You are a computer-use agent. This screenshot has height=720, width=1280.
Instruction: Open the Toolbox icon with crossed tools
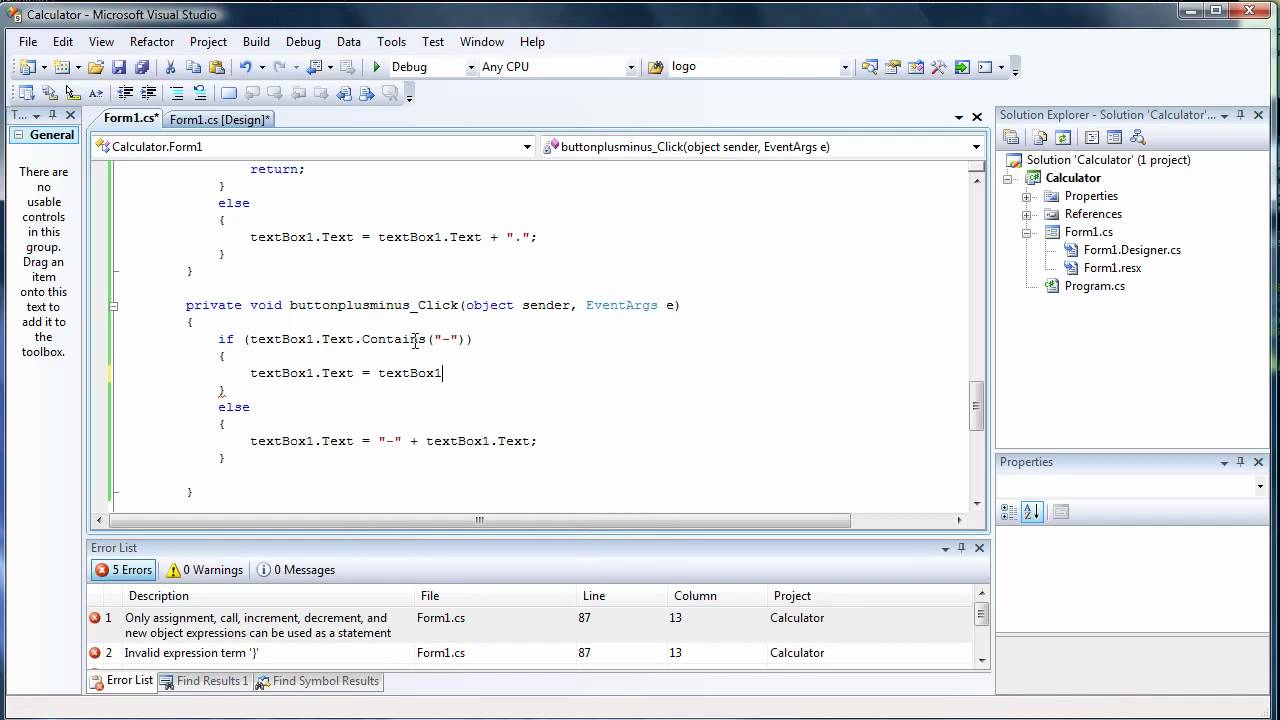938,67
